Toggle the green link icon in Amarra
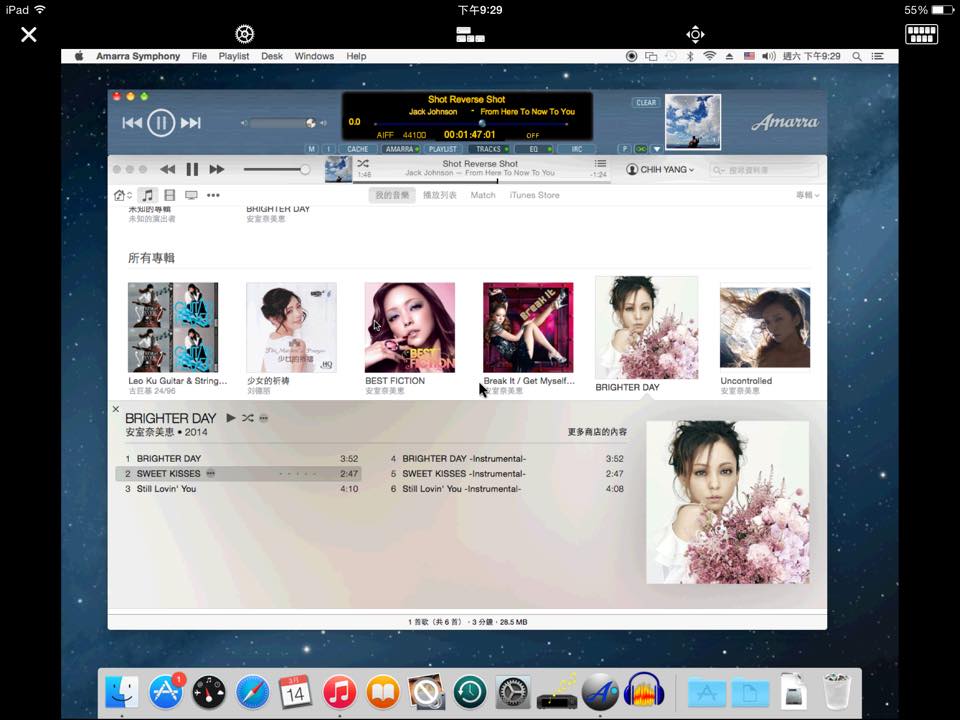This screenshot has width=960, height=720. (641, 149)
